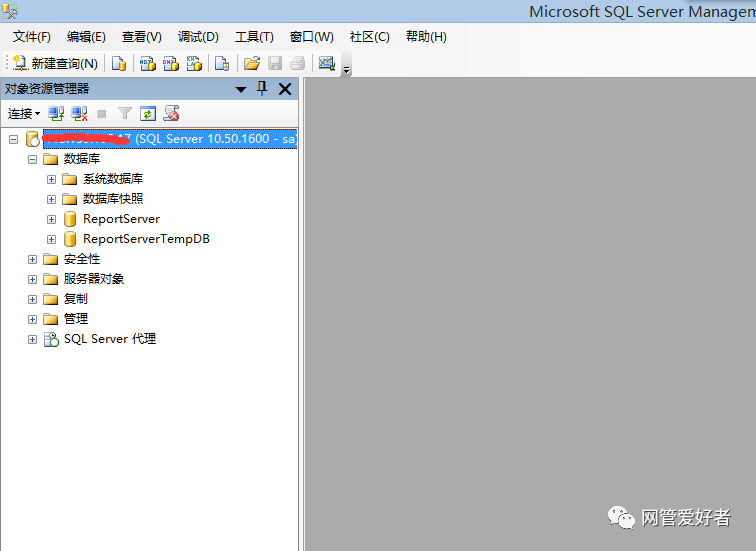
Task: Click the Save disk icon in toolbar
Action: point(275,63)
